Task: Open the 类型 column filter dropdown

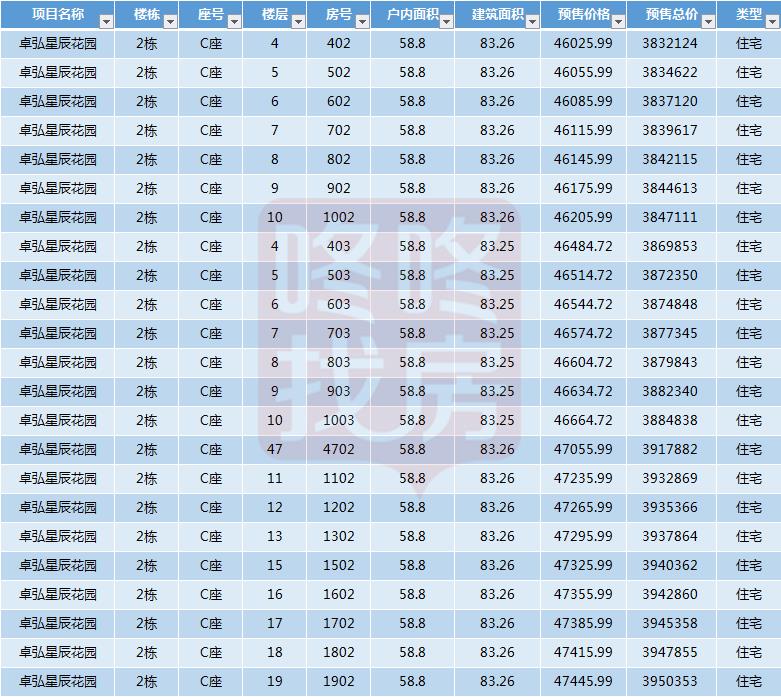Action: (x=773, y=21)
